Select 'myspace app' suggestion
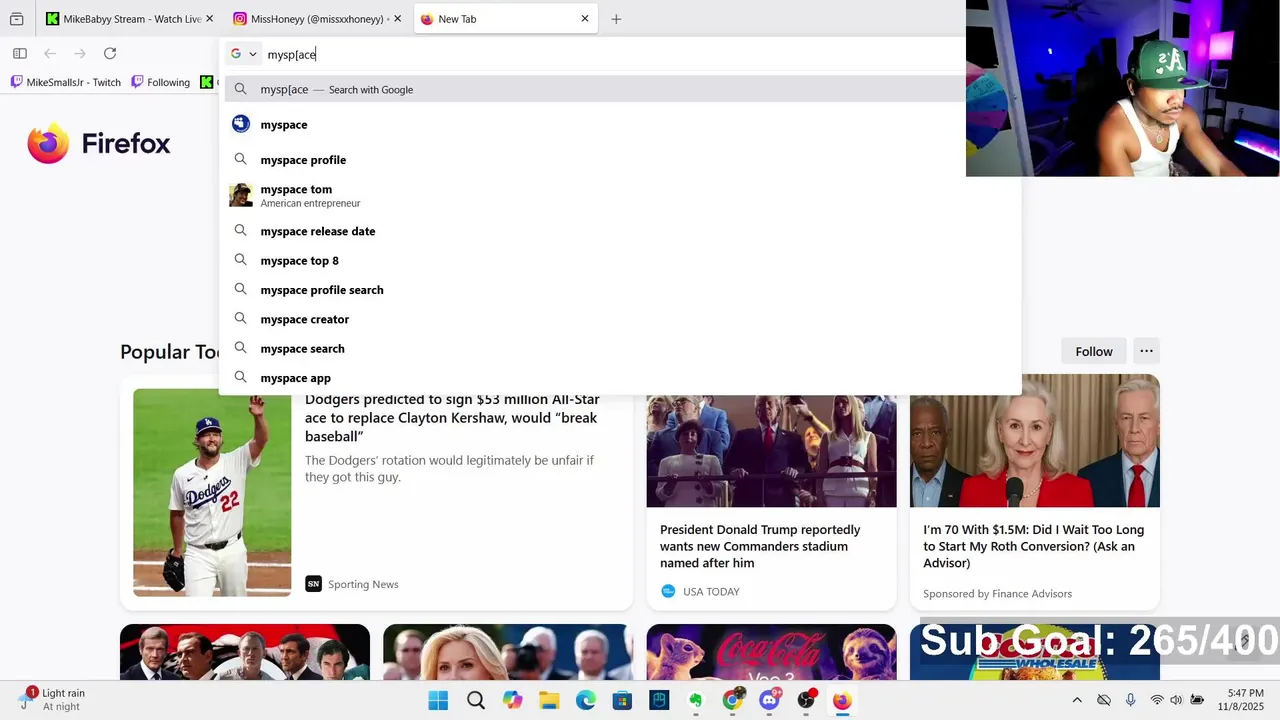1280x720 pixels. coord(620,378)
